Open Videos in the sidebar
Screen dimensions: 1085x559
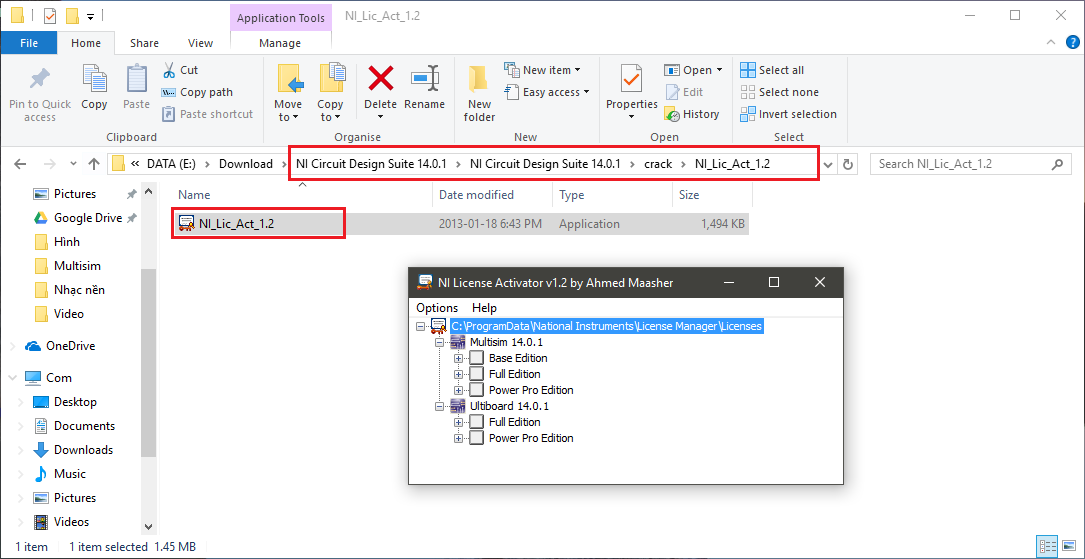point(71,522)
